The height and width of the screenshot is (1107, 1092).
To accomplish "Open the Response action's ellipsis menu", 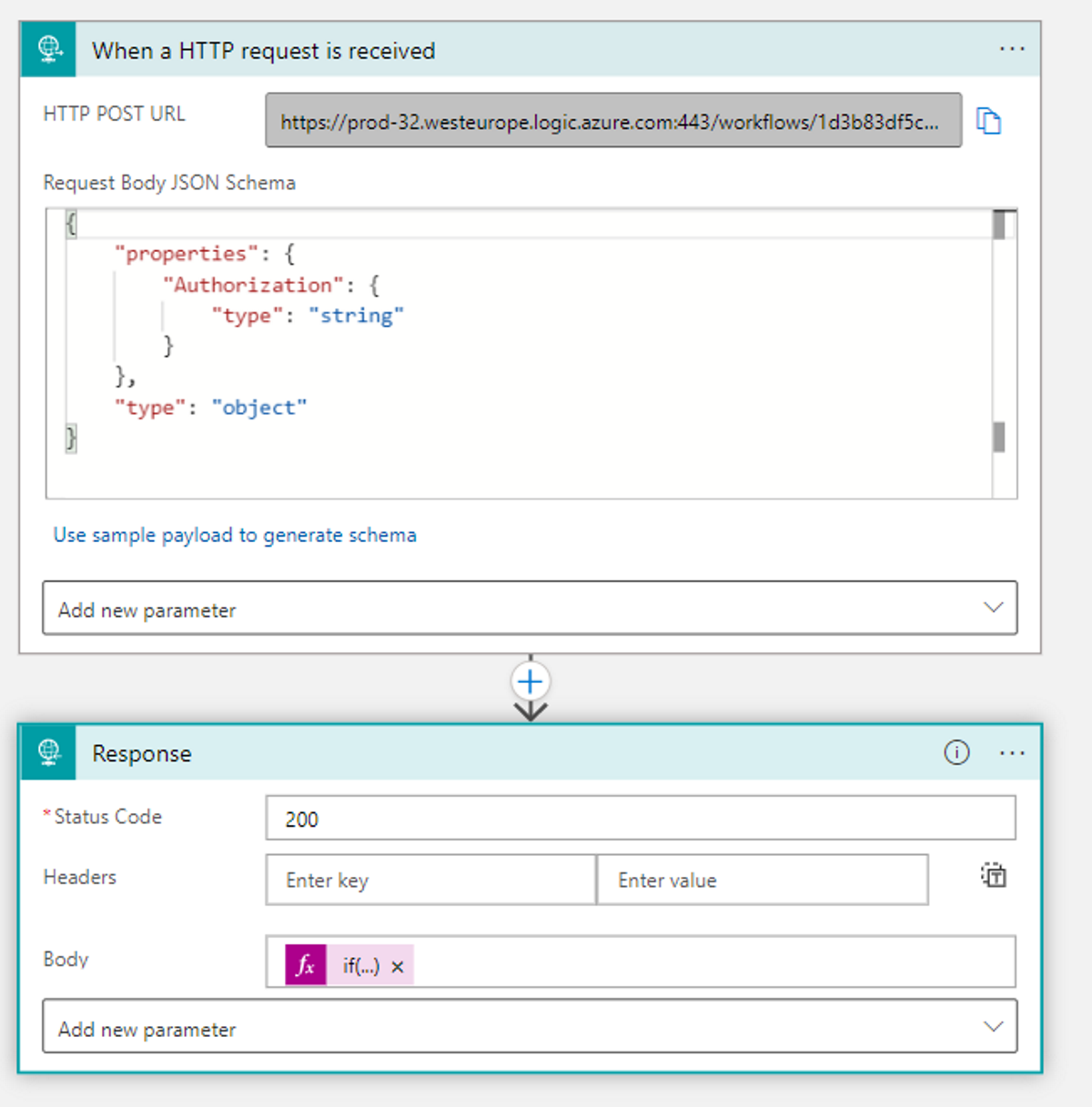I will [1012, 753].
